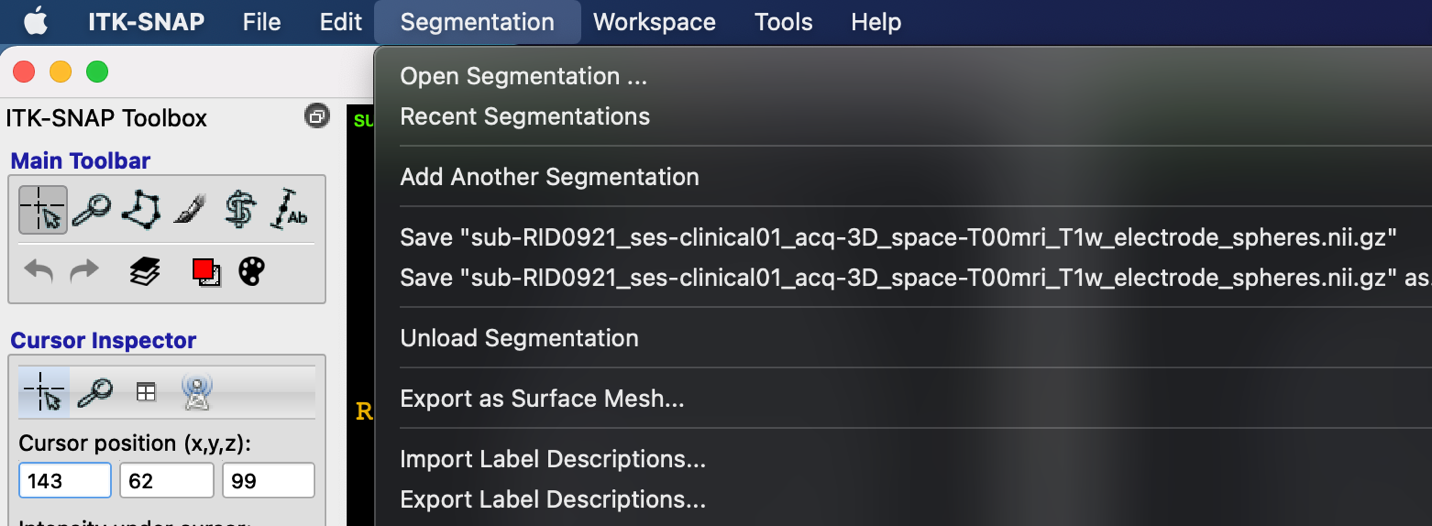Image resolution: width=1432 pixels, height=526 pixels.
Task: Click the Redo arrow icon
Action: point(85,271)
